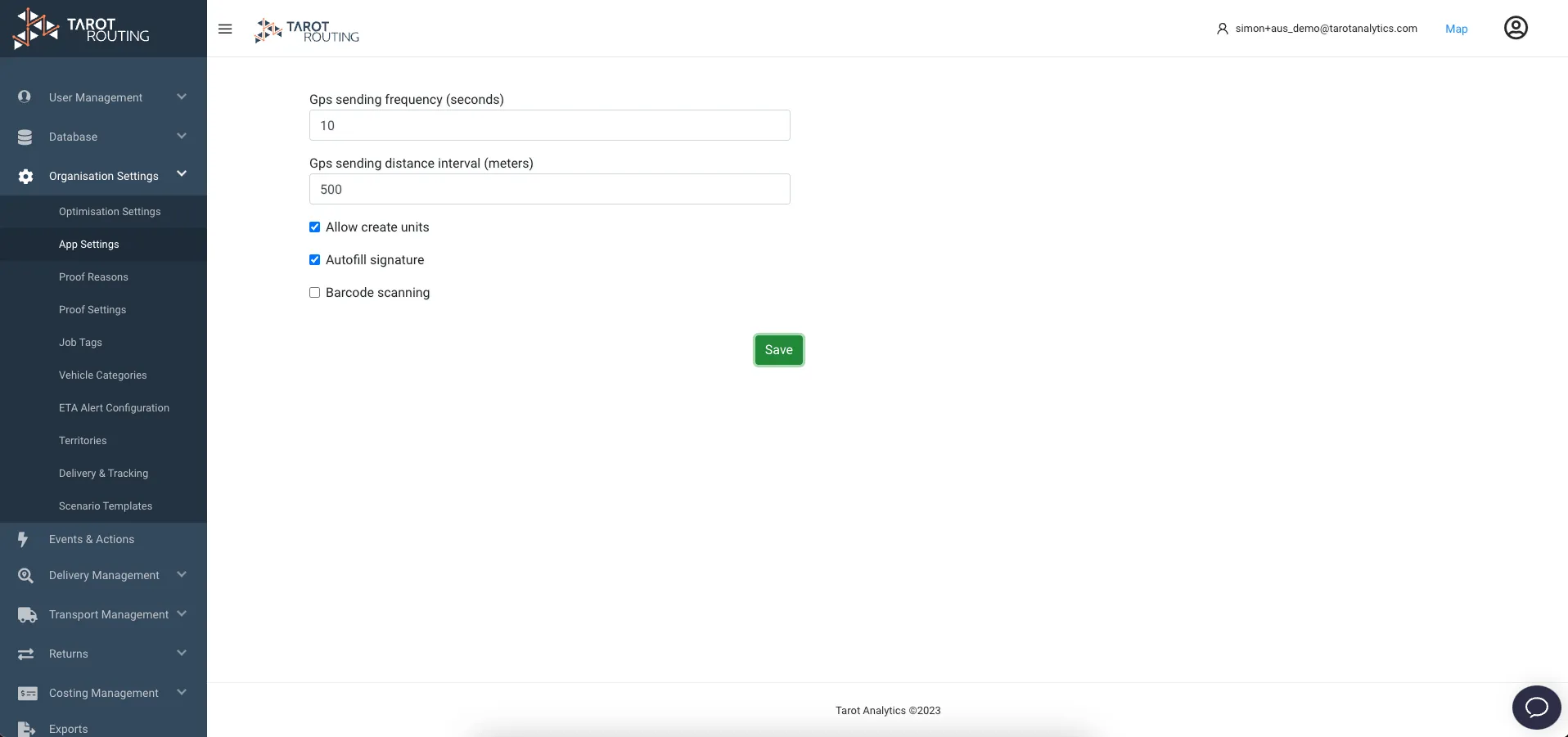
Task: Click the Gps sending distance interval field
Action: coord(550,189)
